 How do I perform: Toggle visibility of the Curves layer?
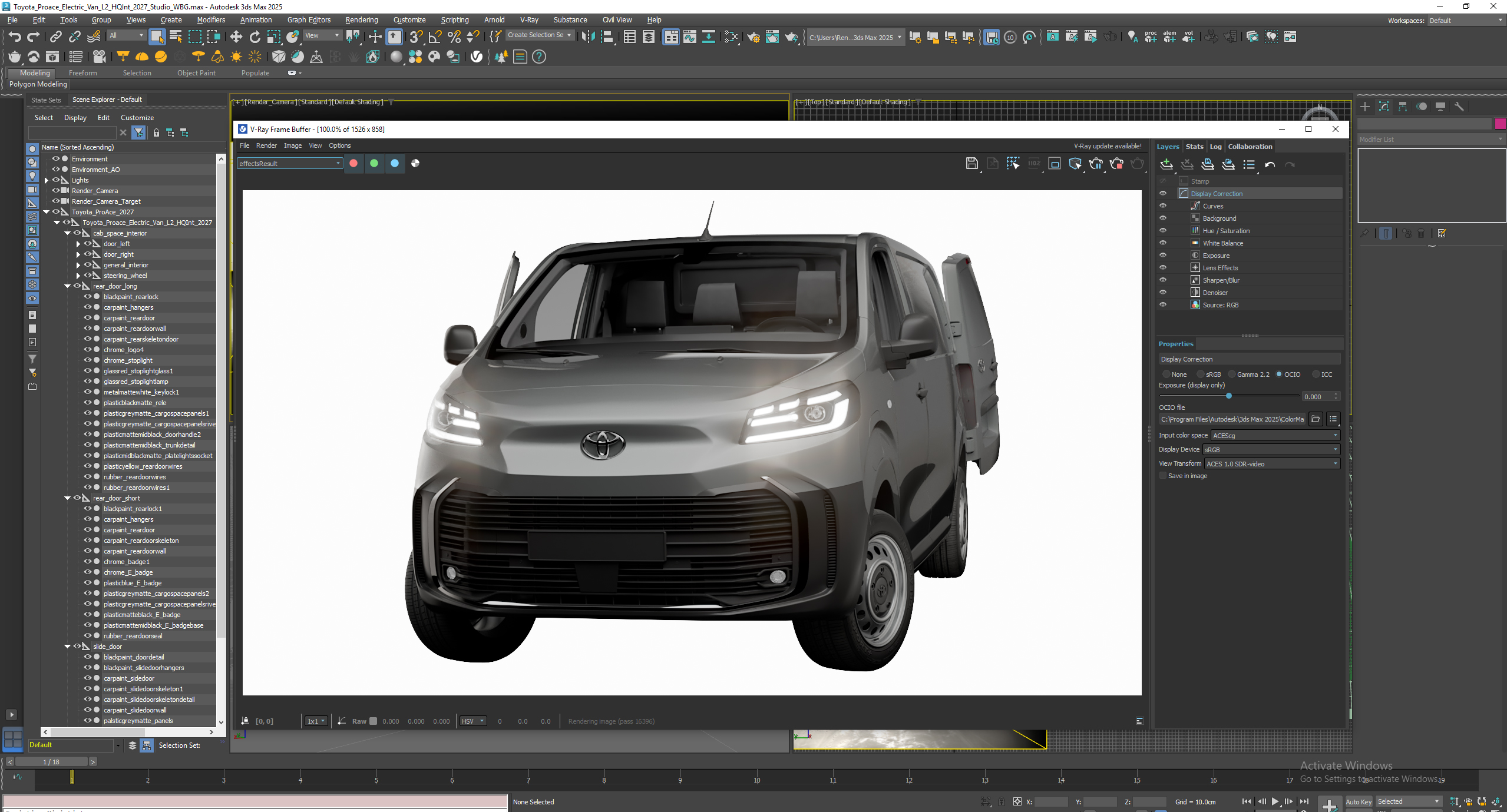(1163, 206)
